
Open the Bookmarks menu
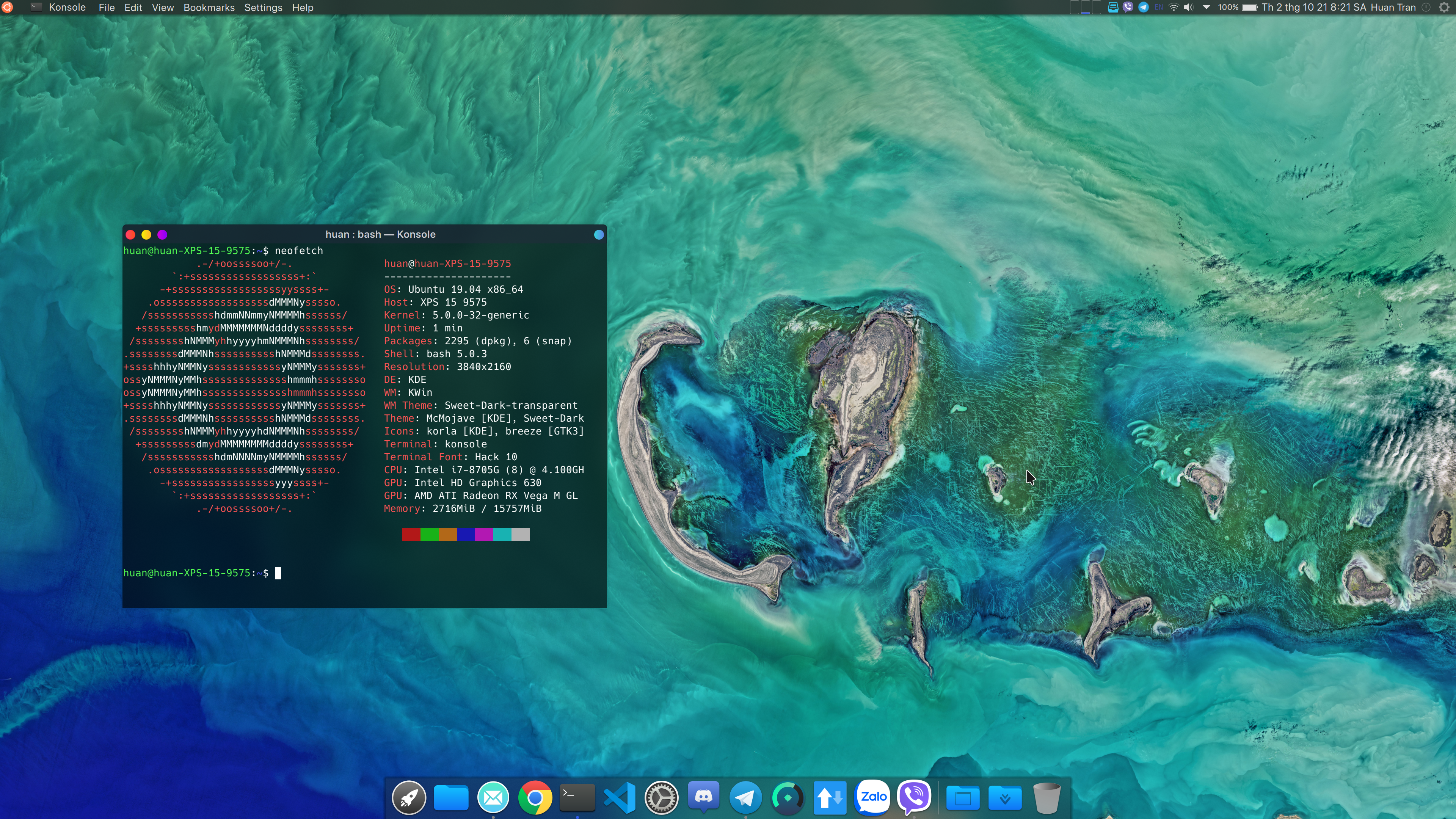coord(209,7)
